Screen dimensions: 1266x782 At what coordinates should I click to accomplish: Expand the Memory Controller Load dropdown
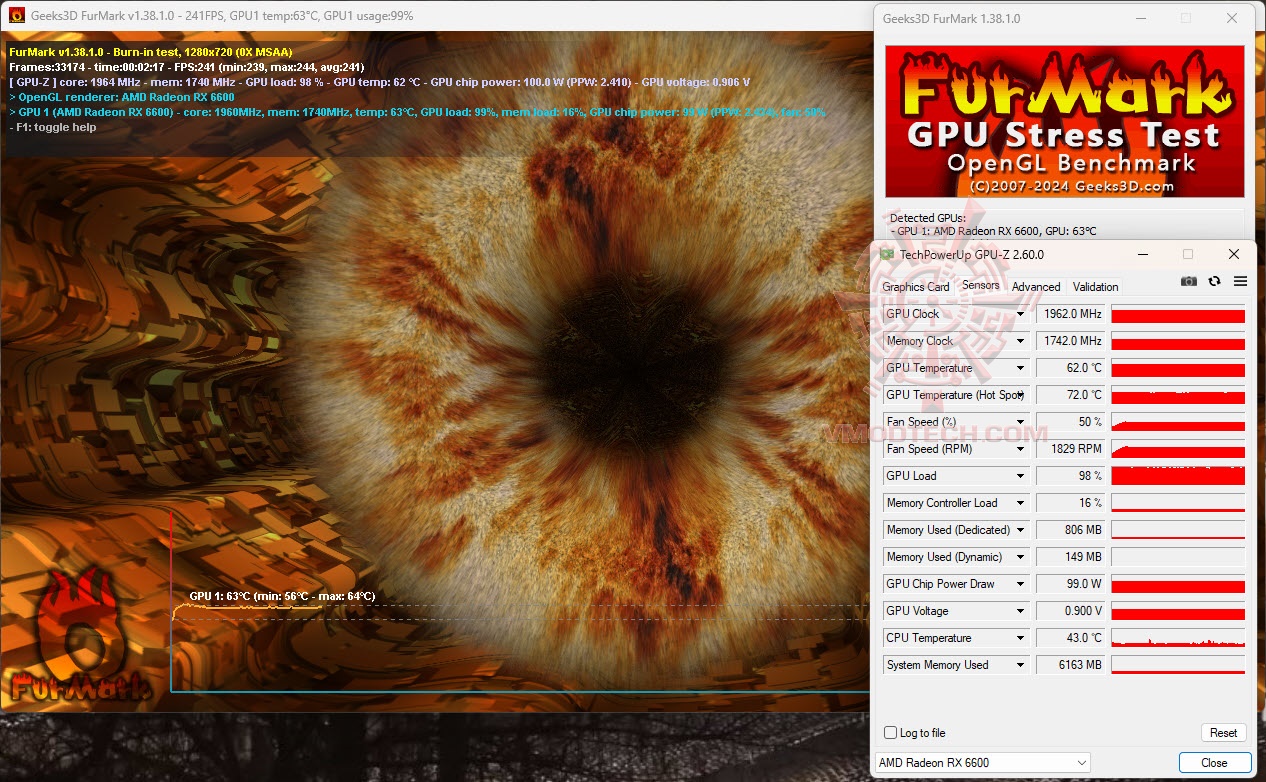tap(1020, 503)
